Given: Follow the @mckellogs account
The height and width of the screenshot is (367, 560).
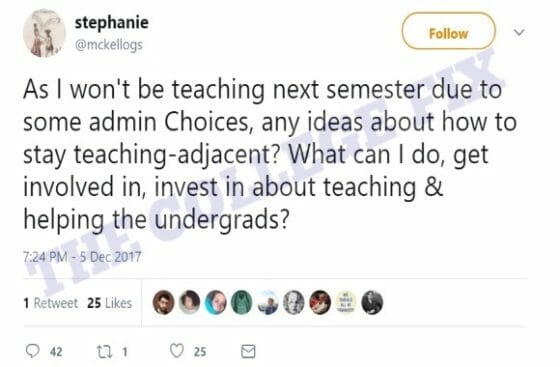Looking at the screenshot, I should [448, 31].
